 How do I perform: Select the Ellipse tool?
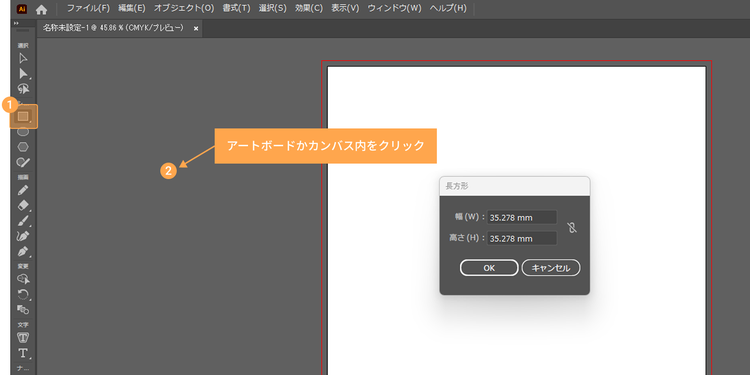point(23,132)
